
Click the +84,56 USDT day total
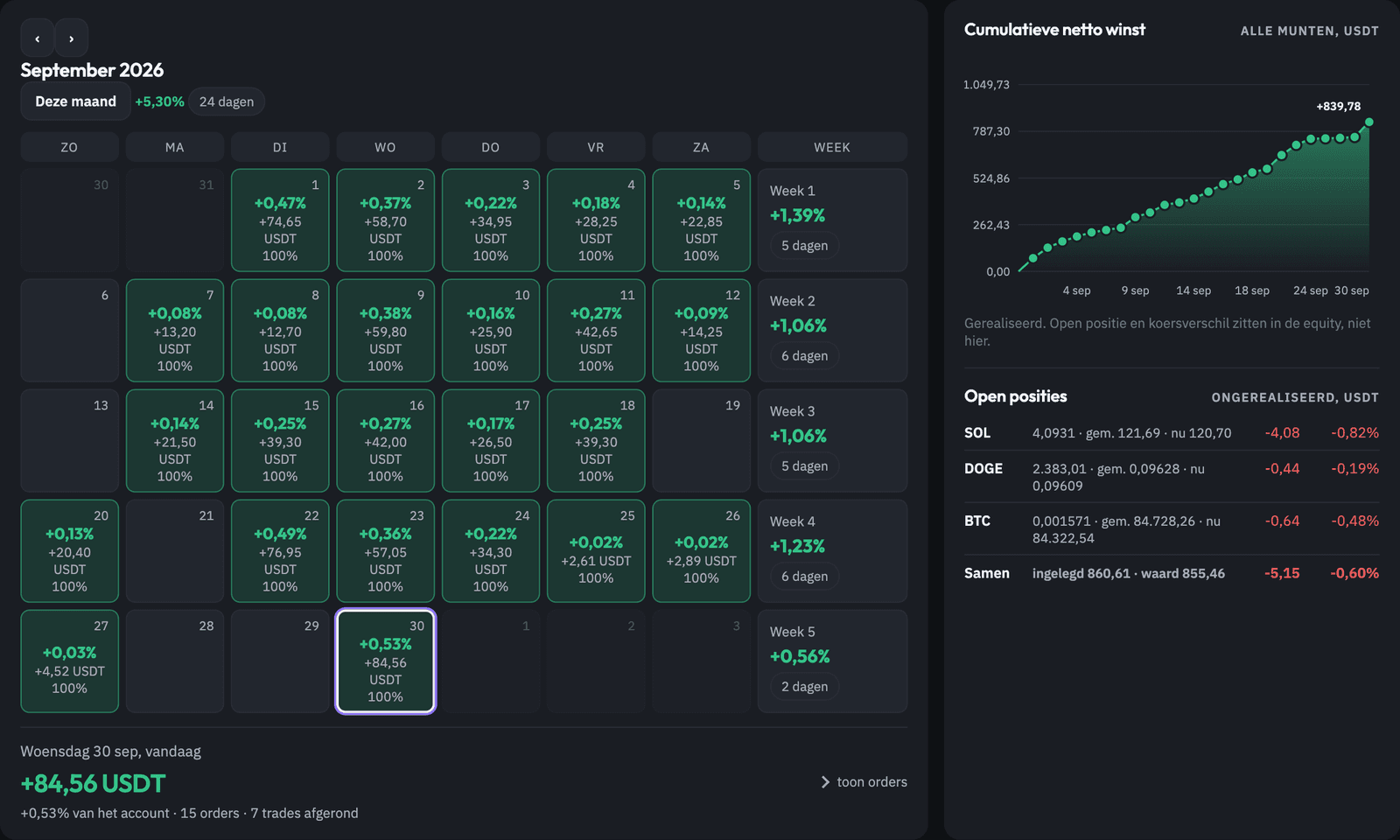[x=93, y=783]
